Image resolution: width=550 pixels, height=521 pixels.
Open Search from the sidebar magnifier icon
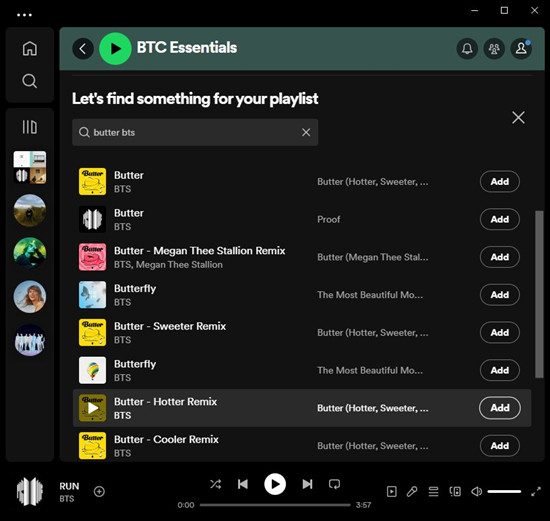[29, 81]
